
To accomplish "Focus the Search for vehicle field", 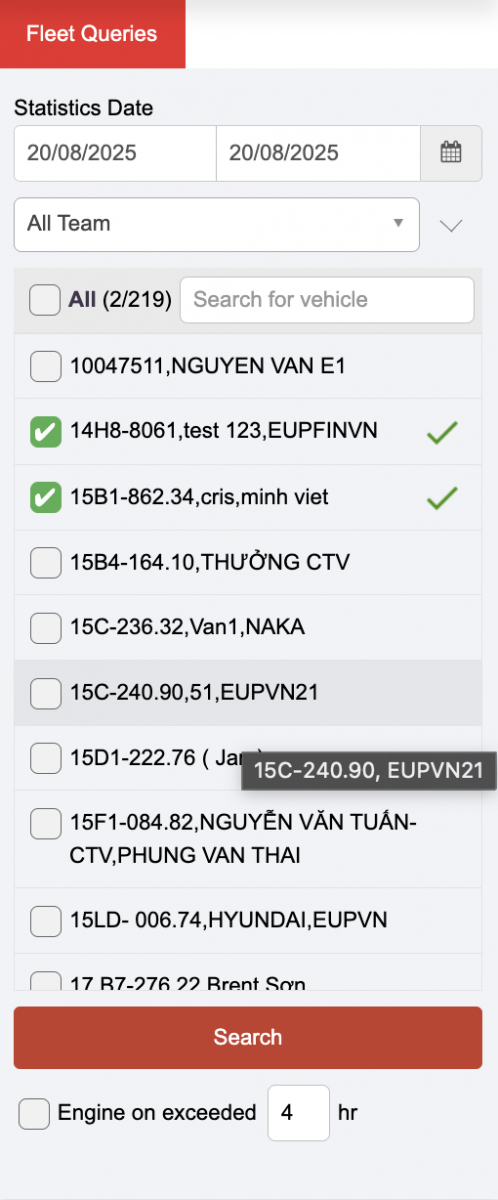I will tap(327, 300).
